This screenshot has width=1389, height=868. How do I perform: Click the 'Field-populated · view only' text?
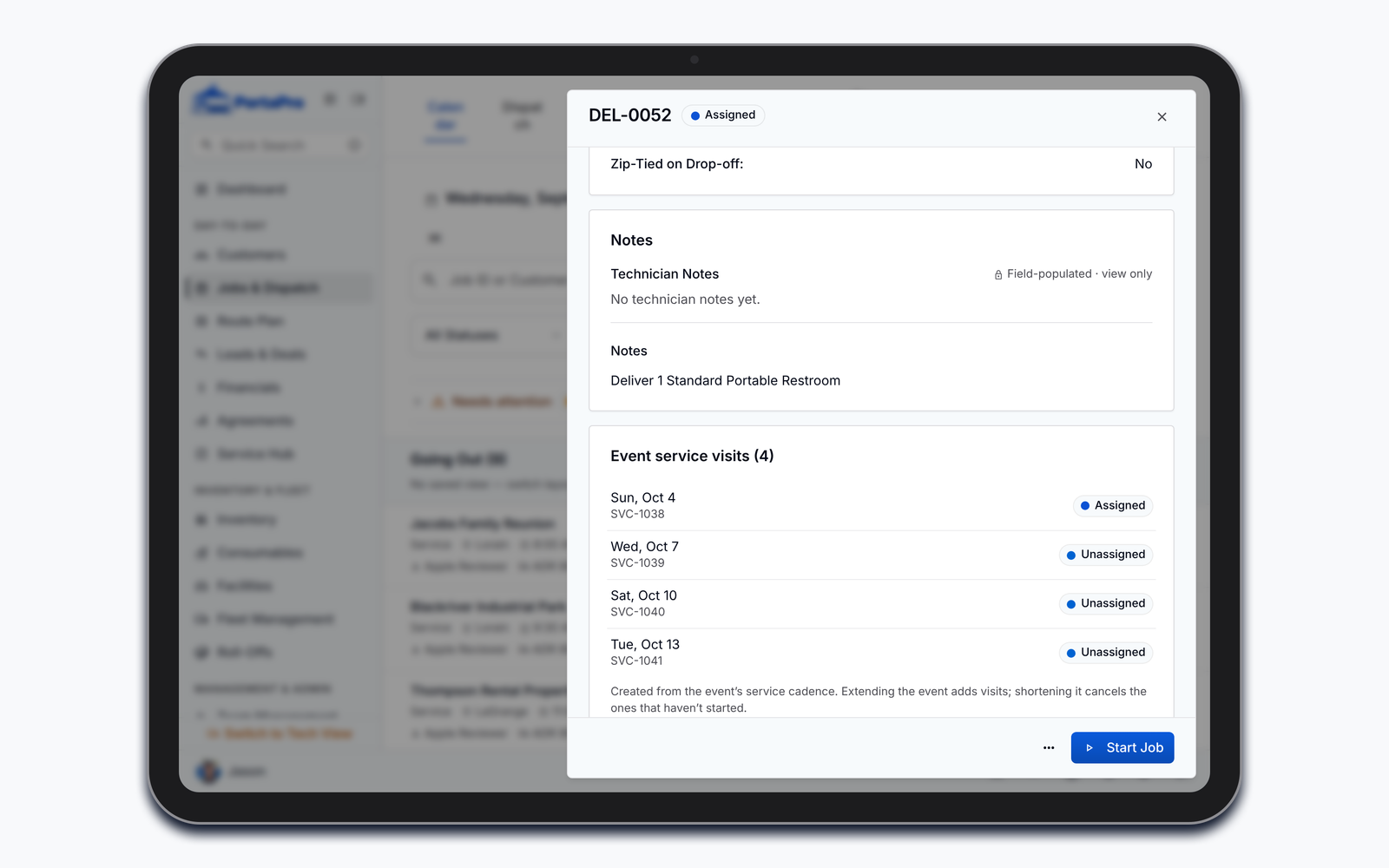(1079, 274)
